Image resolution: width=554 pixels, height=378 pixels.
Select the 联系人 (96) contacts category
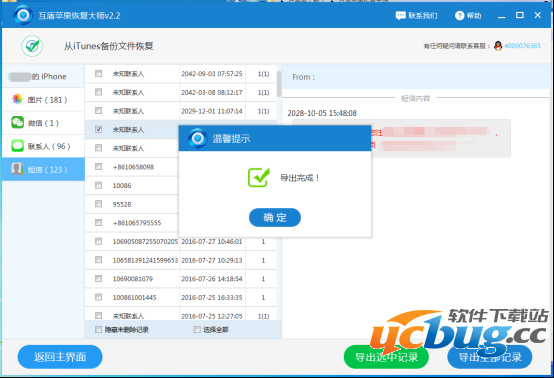[x=43, y=146]
